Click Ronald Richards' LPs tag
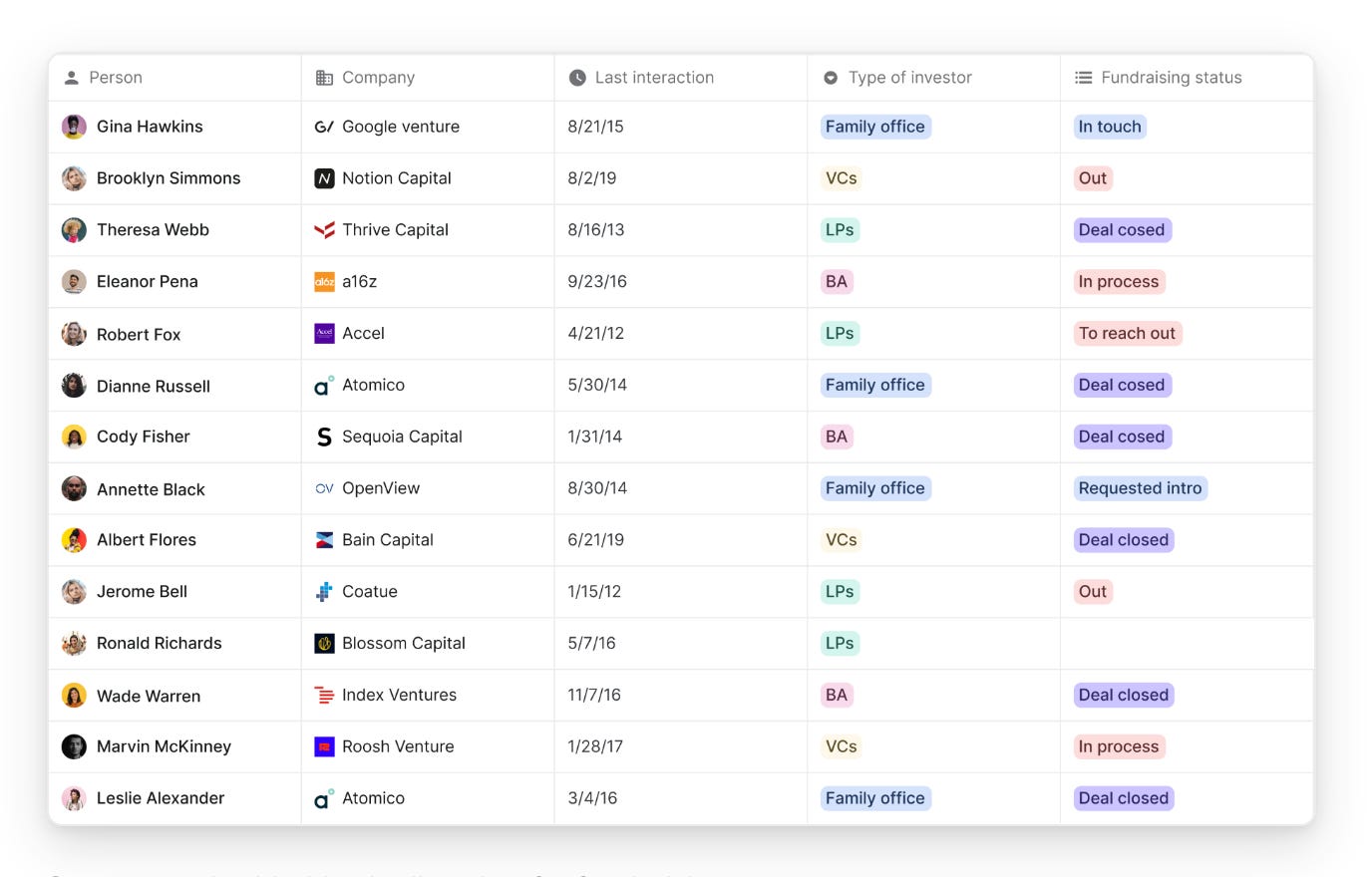The image size is (1372, 877). point(840,644)
